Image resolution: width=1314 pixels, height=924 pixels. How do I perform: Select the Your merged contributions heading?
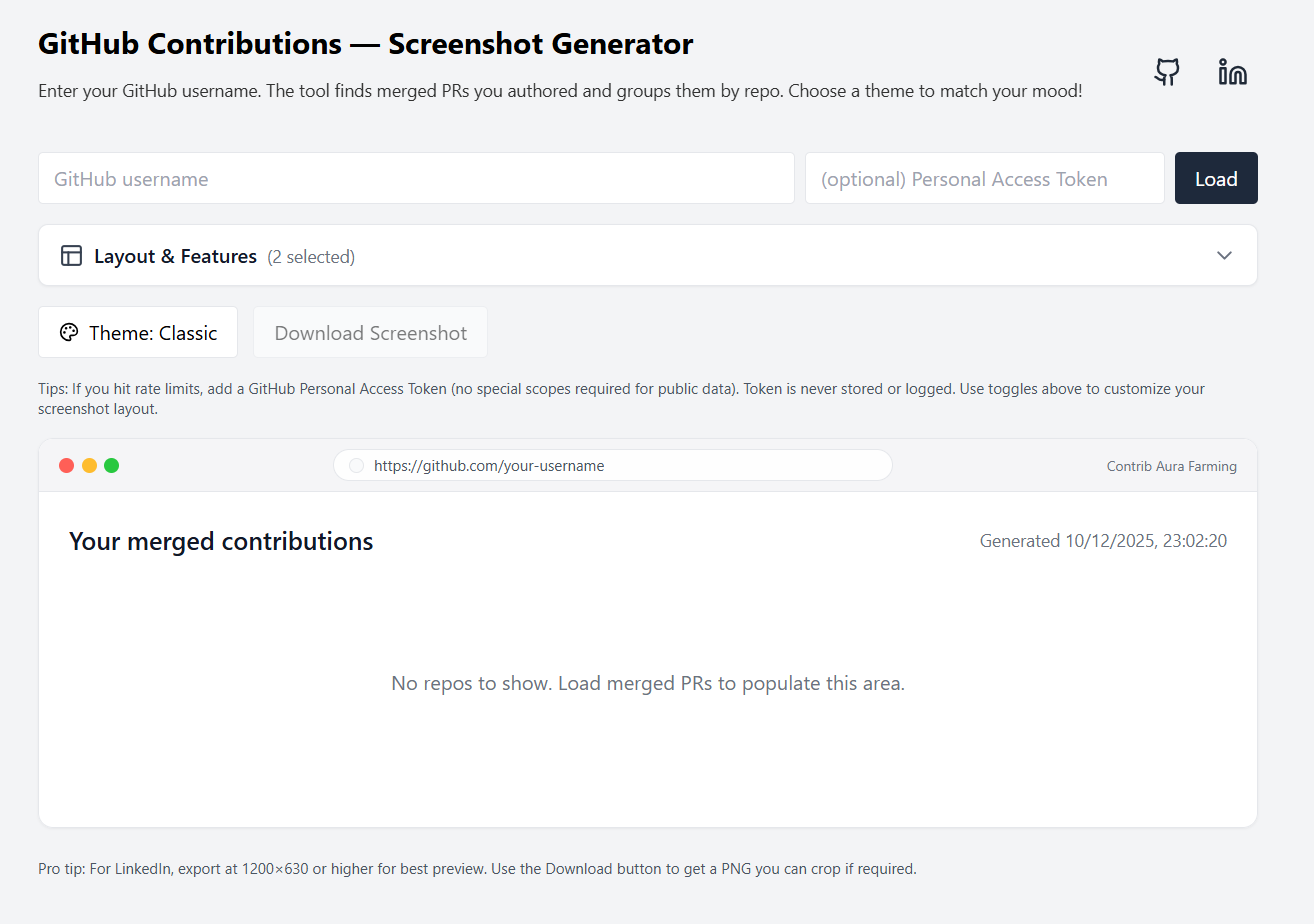tap(221, 541)
